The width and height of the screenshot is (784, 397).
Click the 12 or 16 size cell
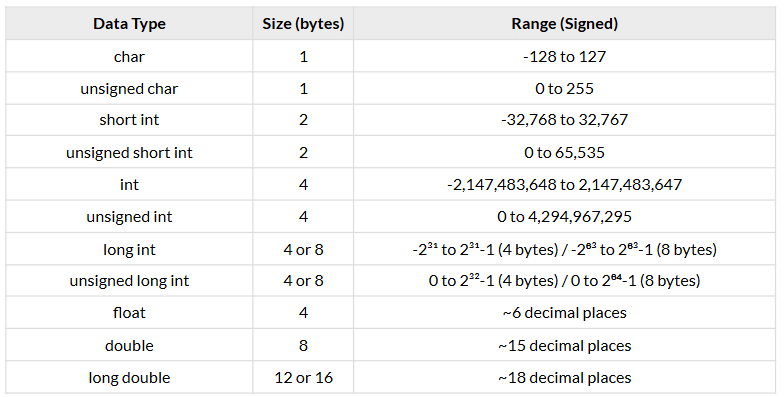pyautogui.click(x=303, y=378)
